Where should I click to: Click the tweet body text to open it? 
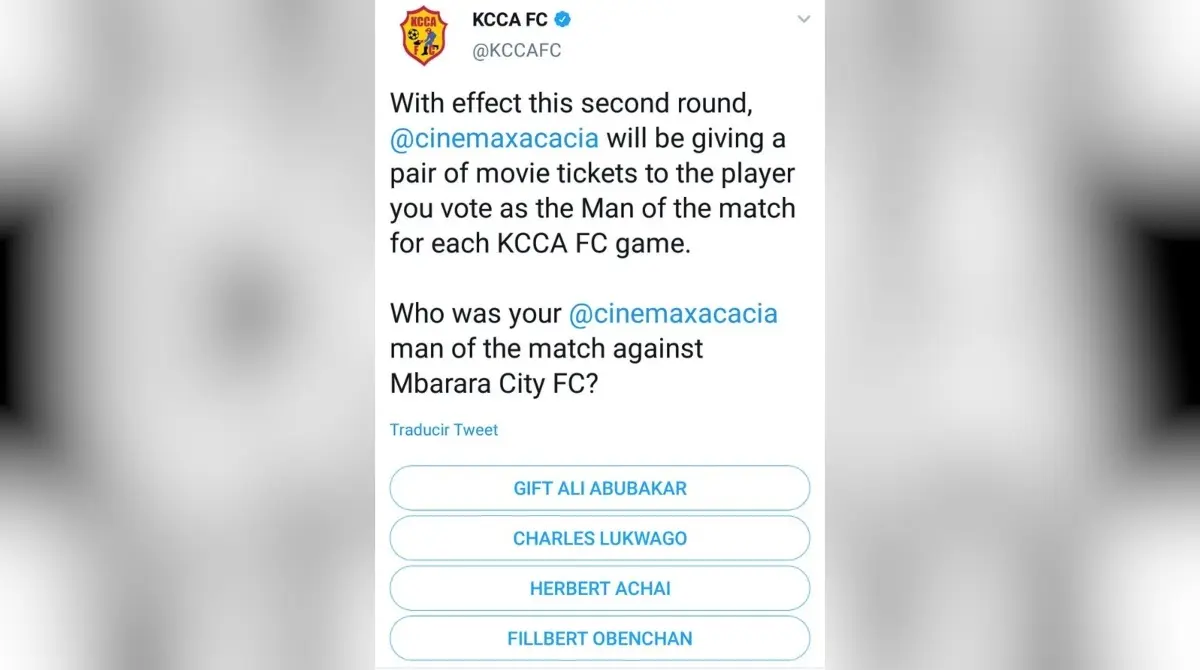[590, 172]
